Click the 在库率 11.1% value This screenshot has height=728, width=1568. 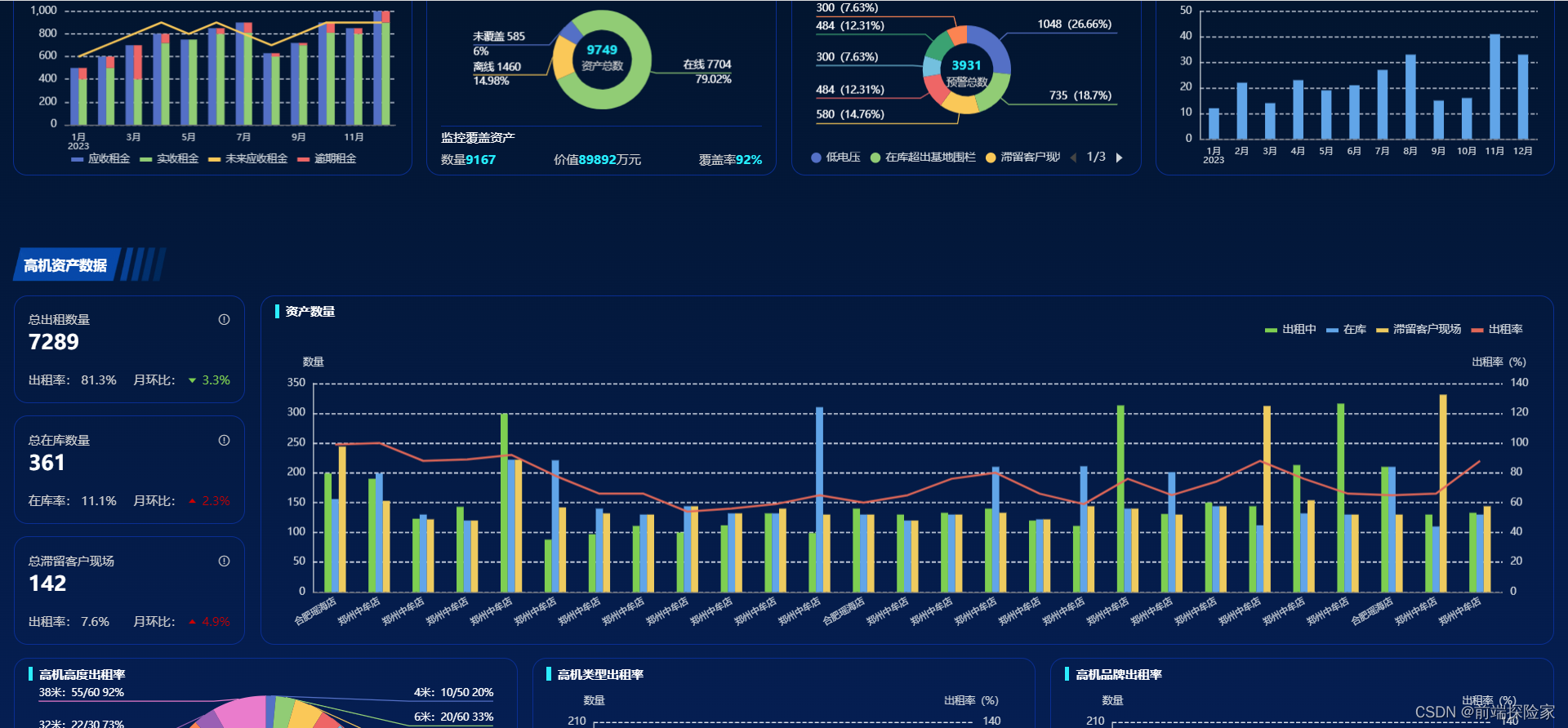99,501
